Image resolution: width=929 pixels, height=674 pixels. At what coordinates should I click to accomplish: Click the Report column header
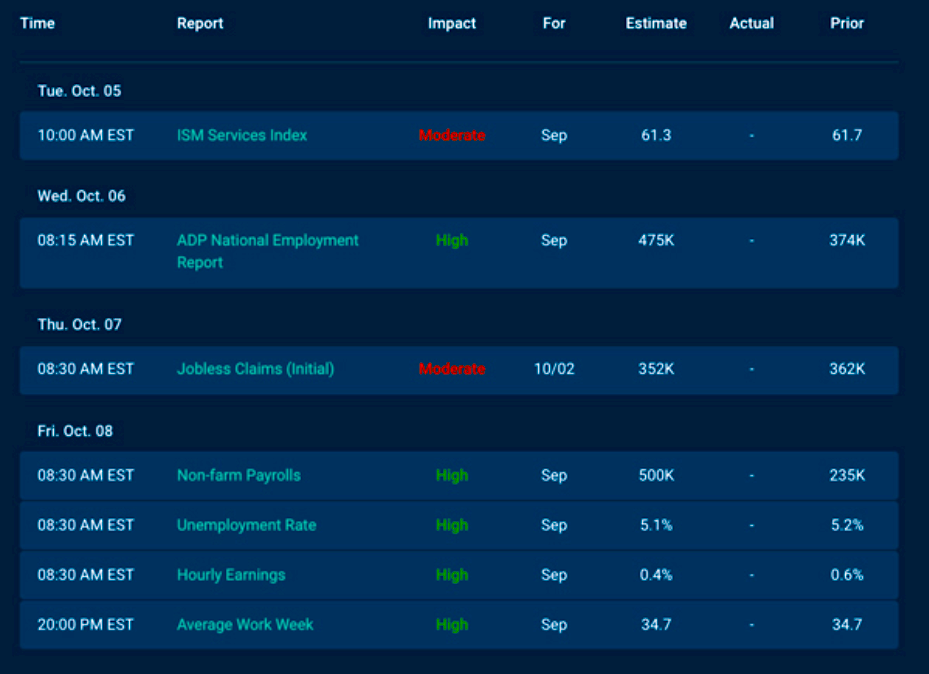[x=200, y=23]
